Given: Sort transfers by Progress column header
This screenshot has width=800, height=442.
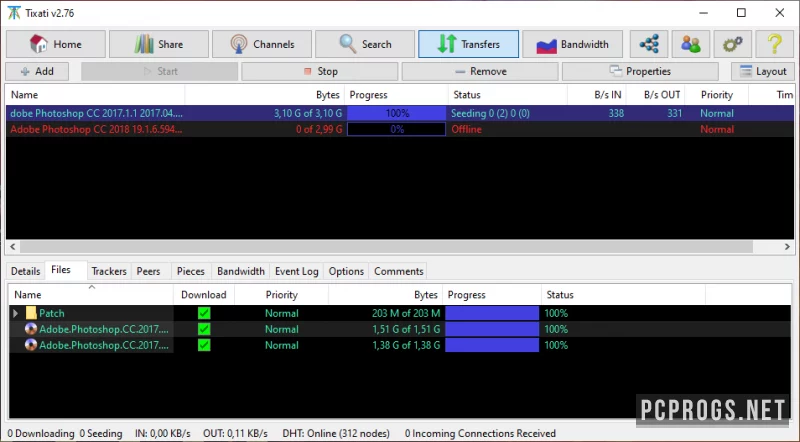Looking at the screenshot, I should coord(396,95).
